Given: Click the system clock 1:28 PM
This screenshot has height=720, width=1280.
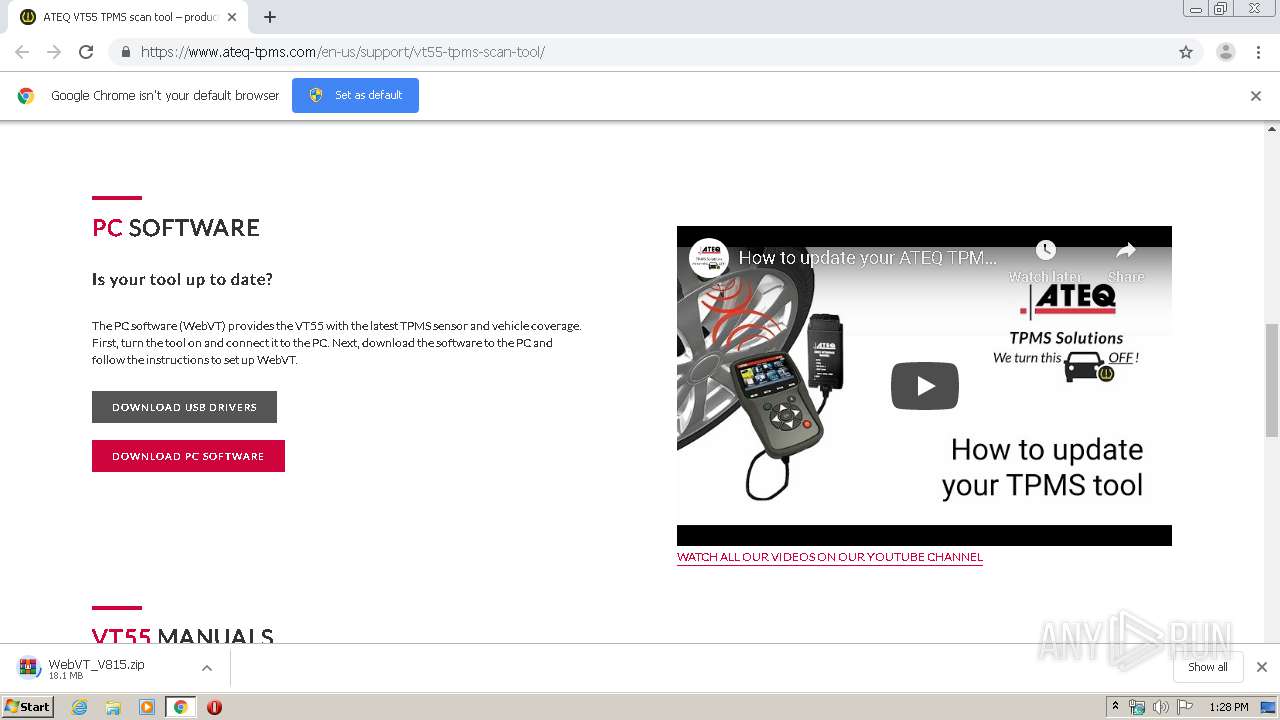Looking at the screenshot, I should [1229, 707].
